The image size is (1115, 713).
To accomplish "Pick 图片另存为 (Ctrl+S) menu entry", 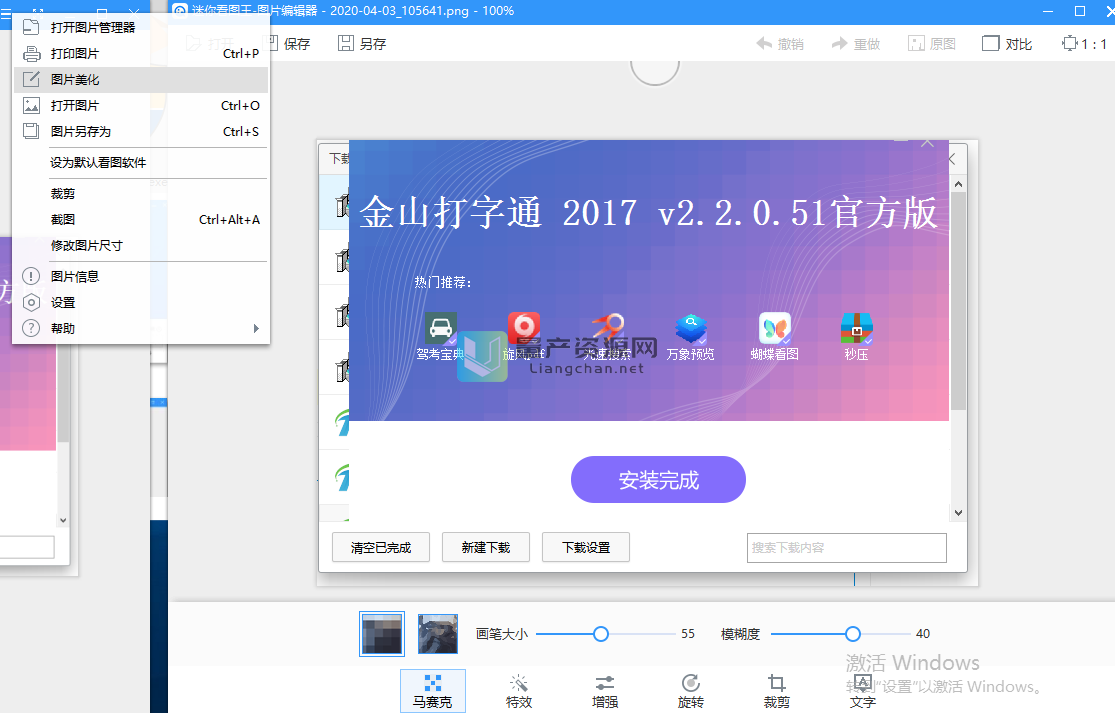I will [x=141, y=132].
